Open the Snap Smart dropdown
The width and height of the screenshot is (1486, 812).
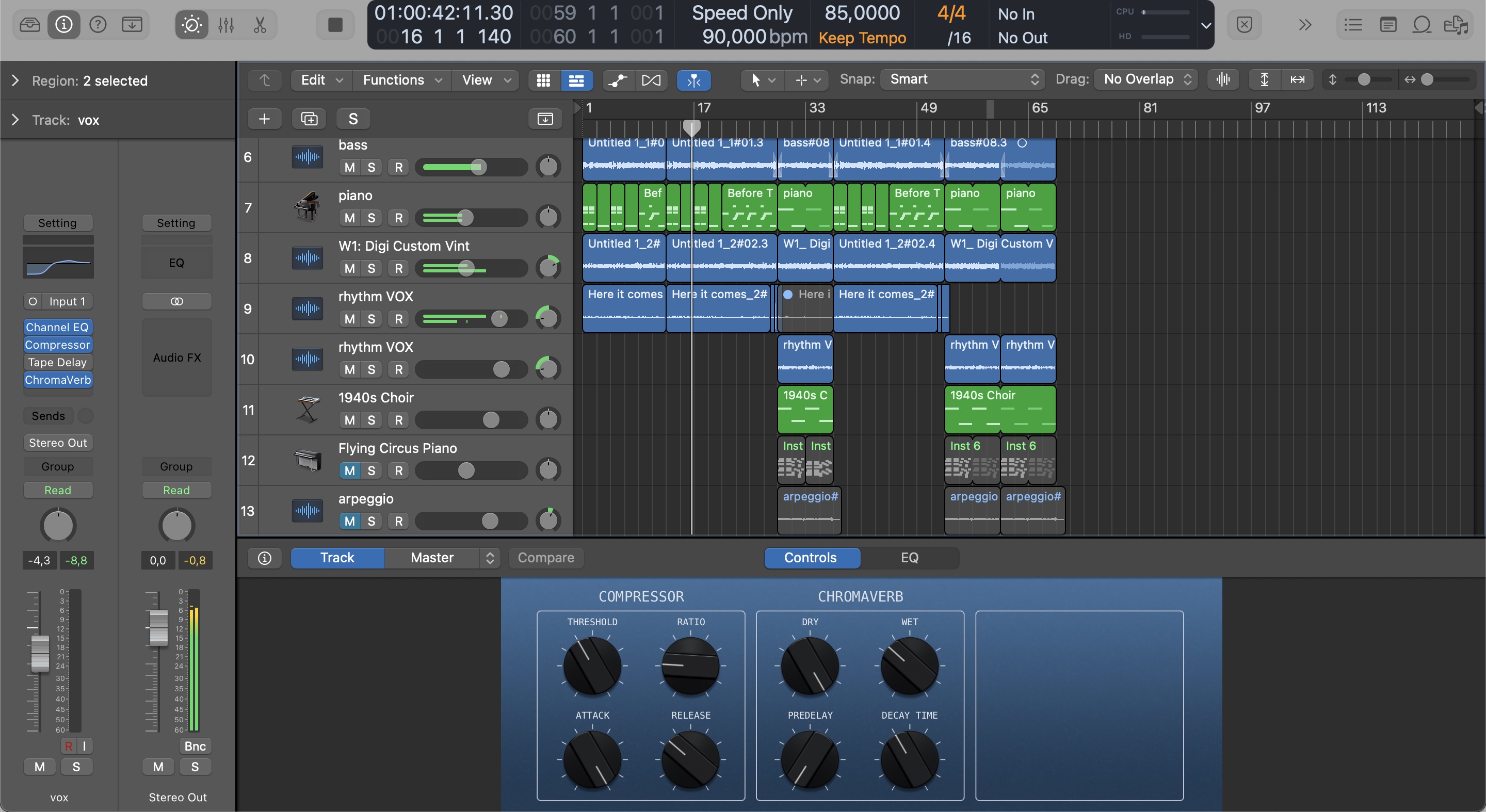coord(963,79)
